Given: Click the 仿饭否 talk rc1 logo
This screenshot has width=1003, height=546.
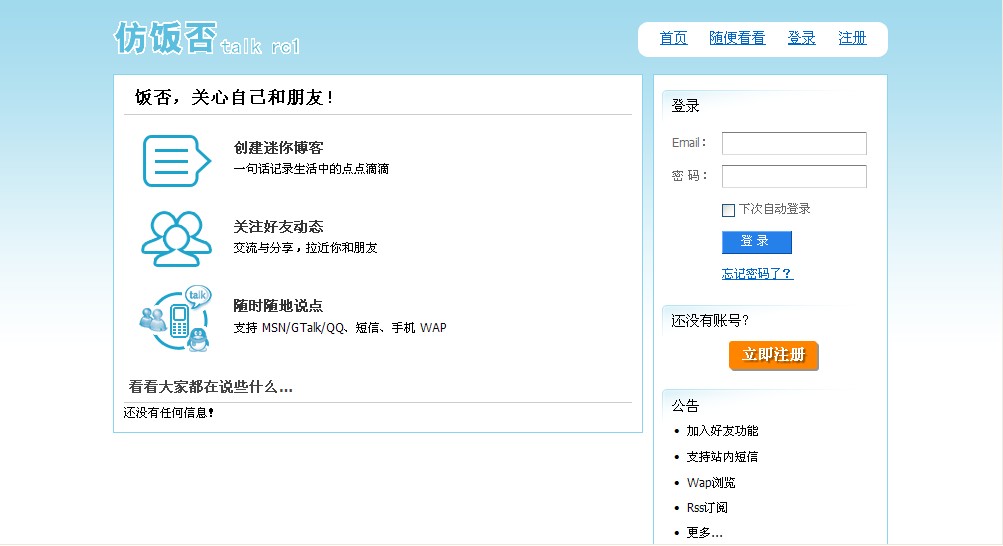Looking at the screenshot, I should [207, 38].
